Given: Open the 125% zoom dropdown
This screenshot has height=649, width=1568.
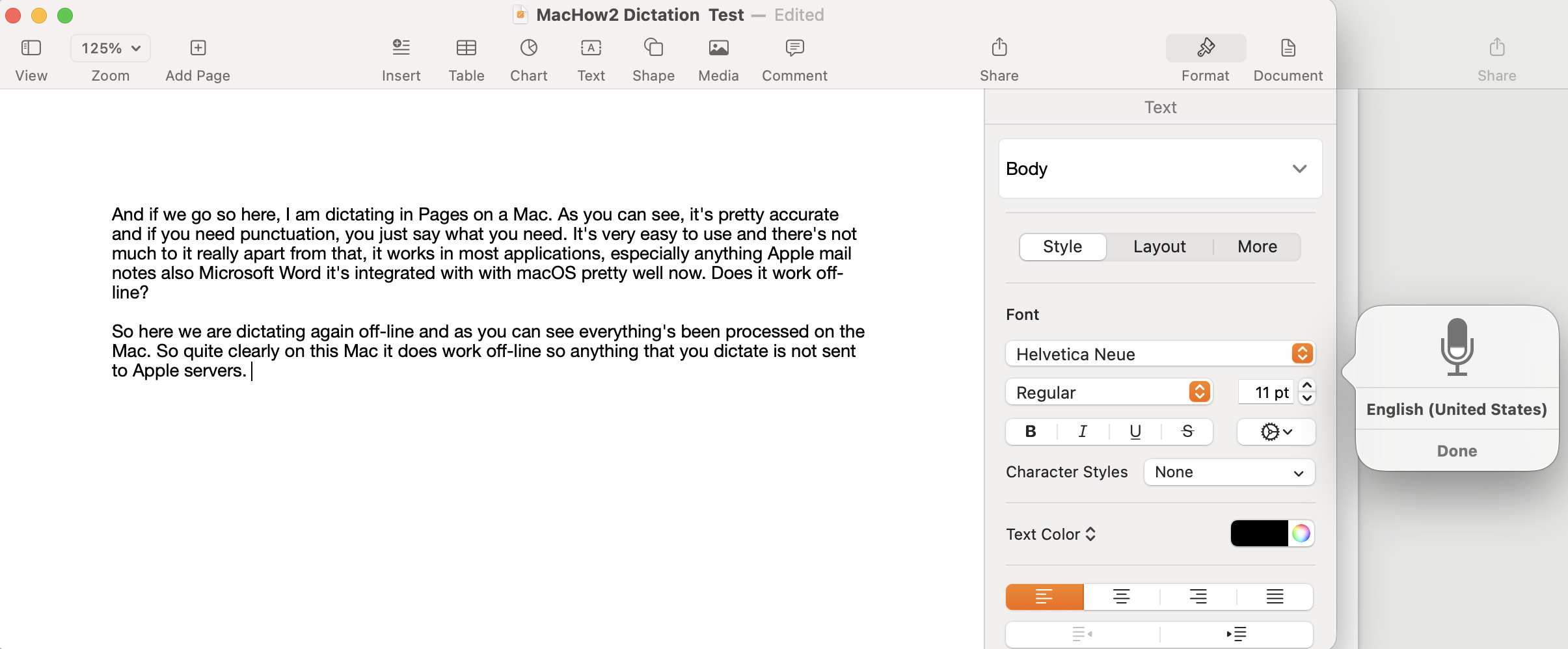Looking at the screenshot, I should coord(111,48).
